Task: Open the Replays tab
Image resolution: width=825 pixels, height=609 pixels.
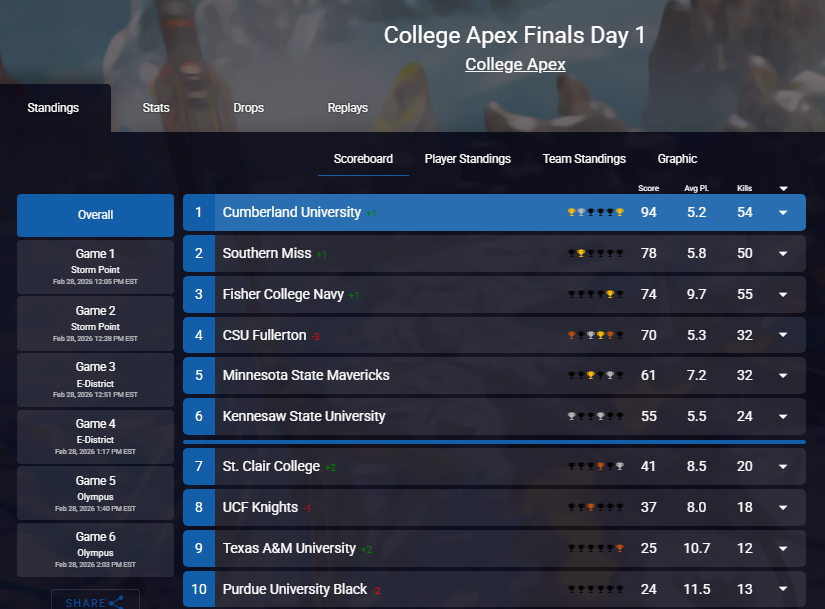Action: (347, 108)
